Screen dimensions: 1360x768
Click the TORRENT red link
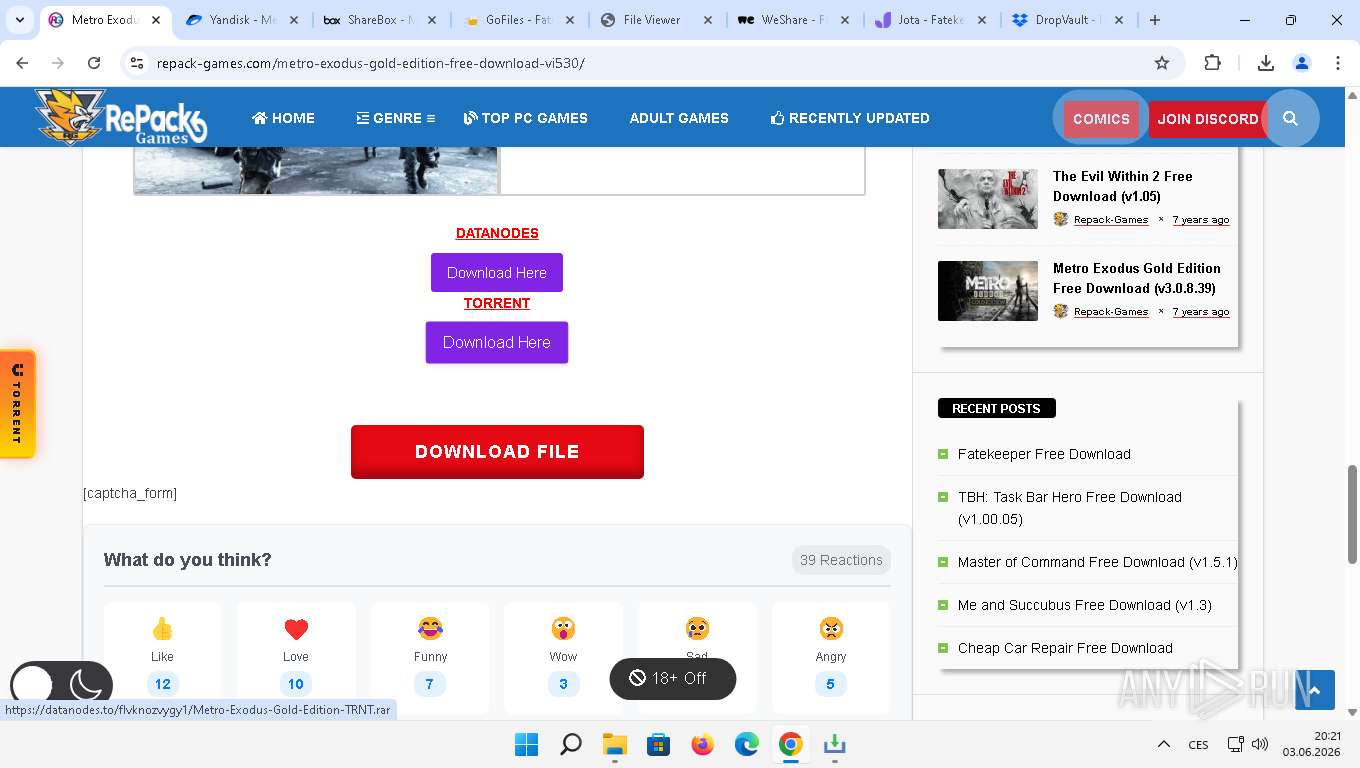pyautogui.click(x=497, y=303)
